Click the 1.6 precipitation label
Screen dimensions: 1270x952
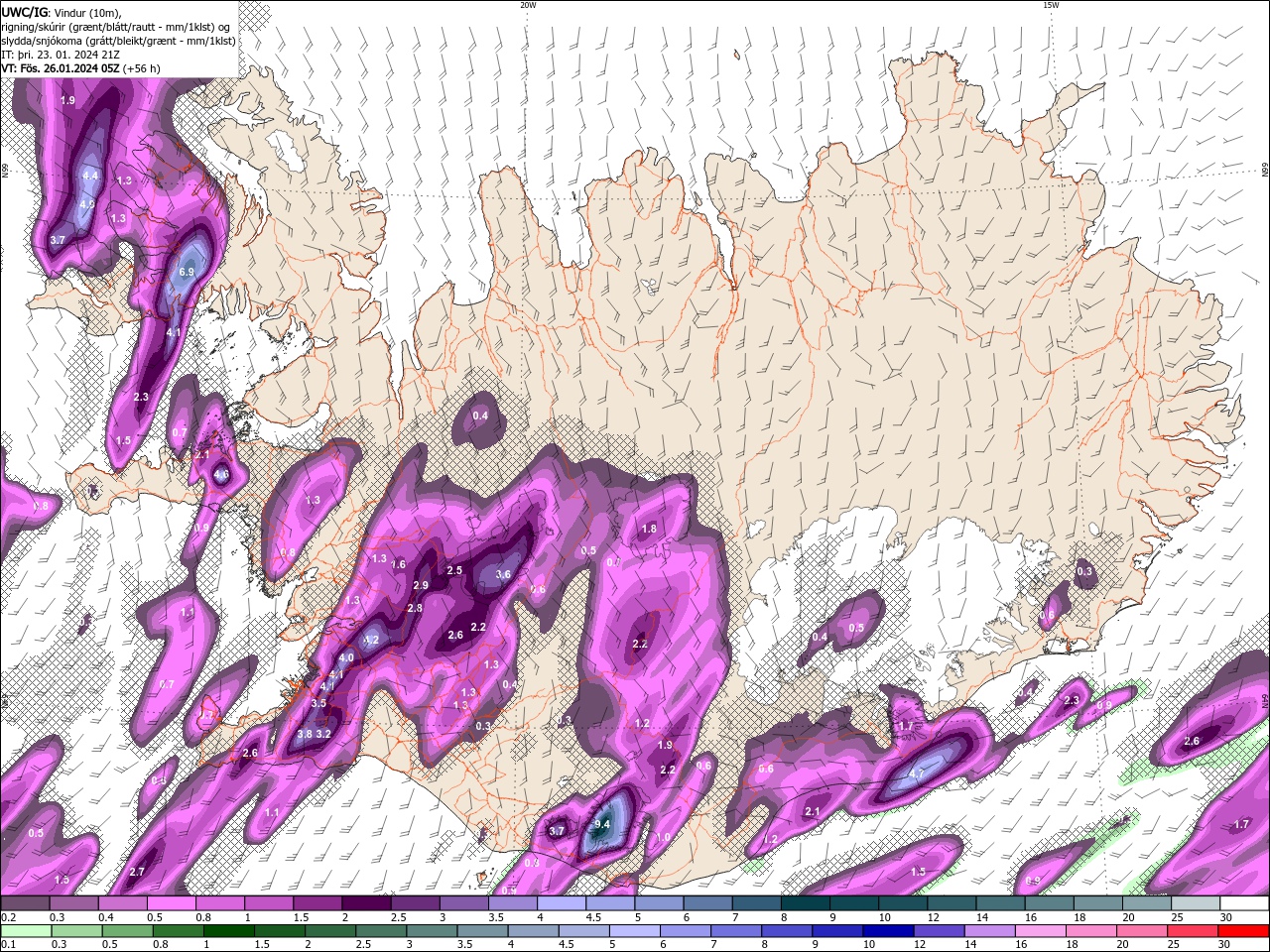click(399, 564)
